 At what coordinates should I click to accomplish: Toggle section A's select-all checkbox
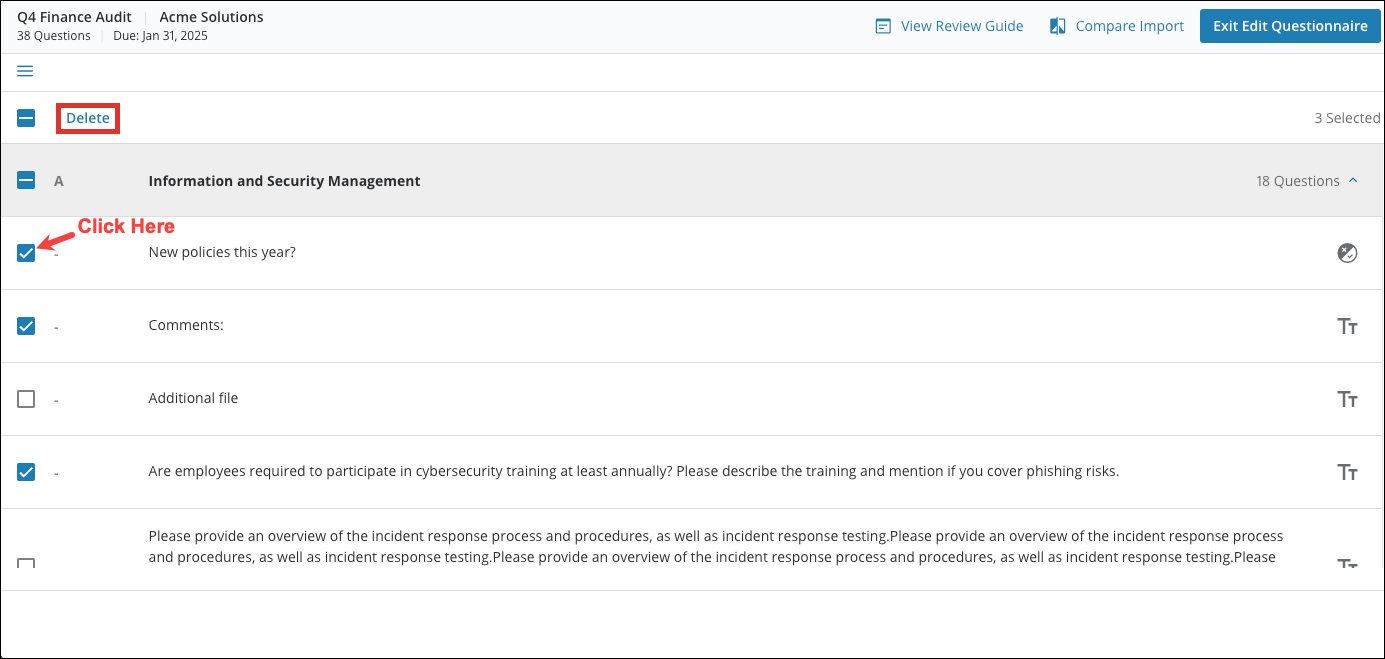(25, 180)
